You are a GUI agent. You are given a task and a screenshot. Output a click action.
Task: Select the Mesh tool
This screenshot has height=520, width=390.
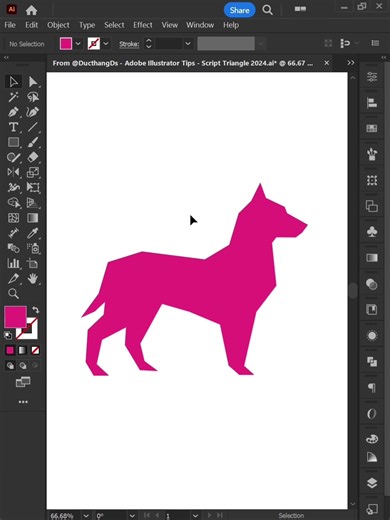click(x=13, y=218)
